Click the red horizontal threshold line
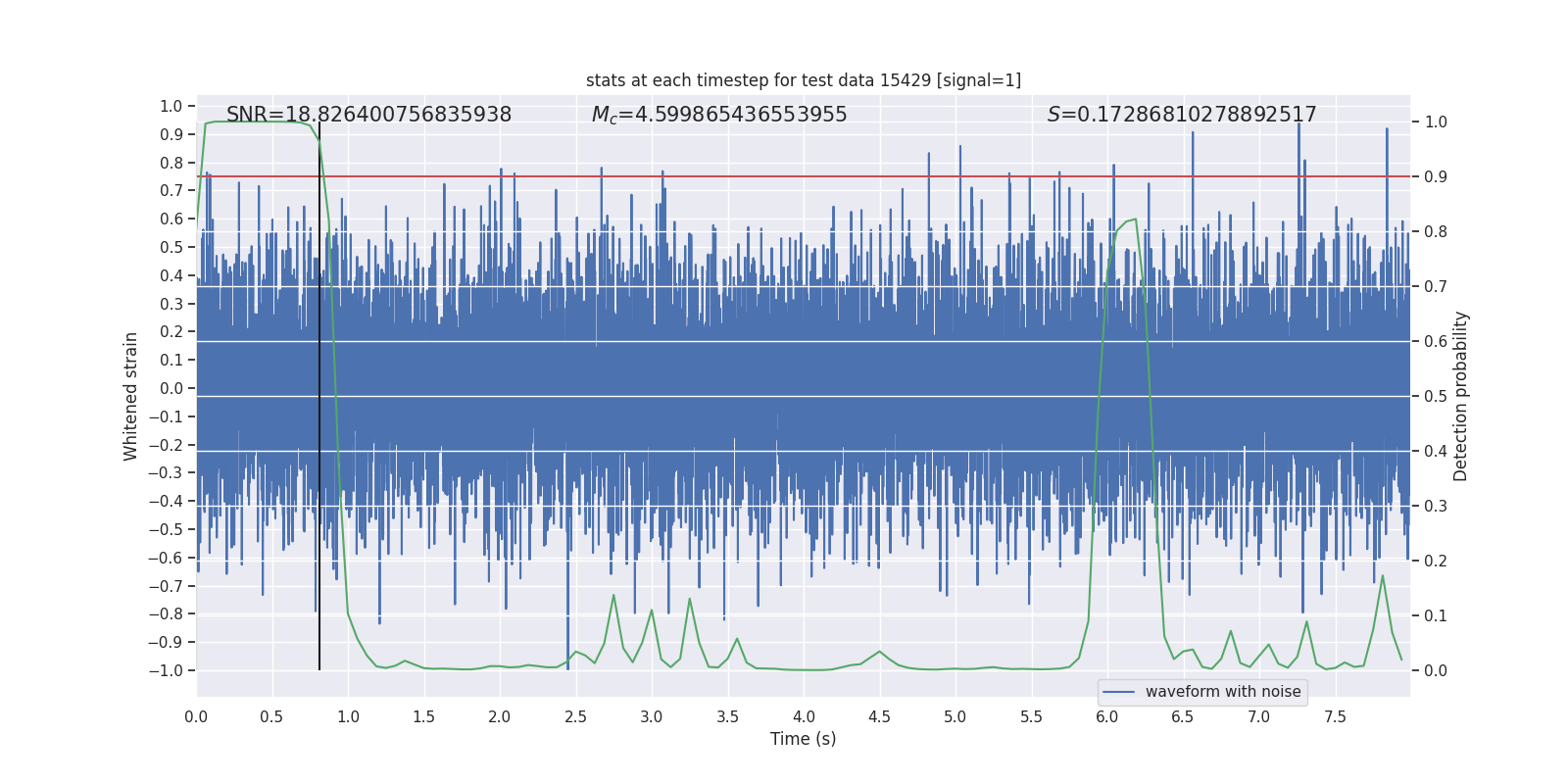1568x784 pixels. pos(804,176)
